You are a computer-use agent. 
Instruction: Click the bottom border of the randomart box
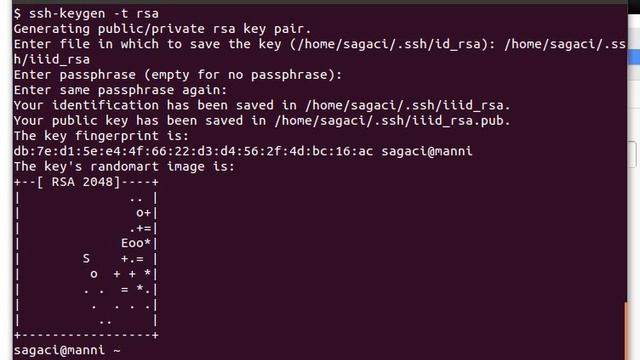coord(86,336)
